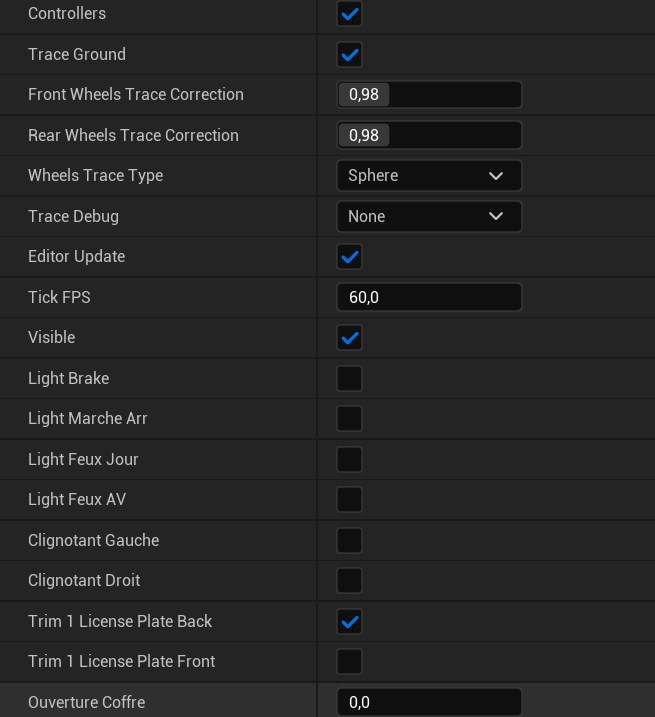
Task: Uncheck the Controllers checkbox
Action: [349, 14]
